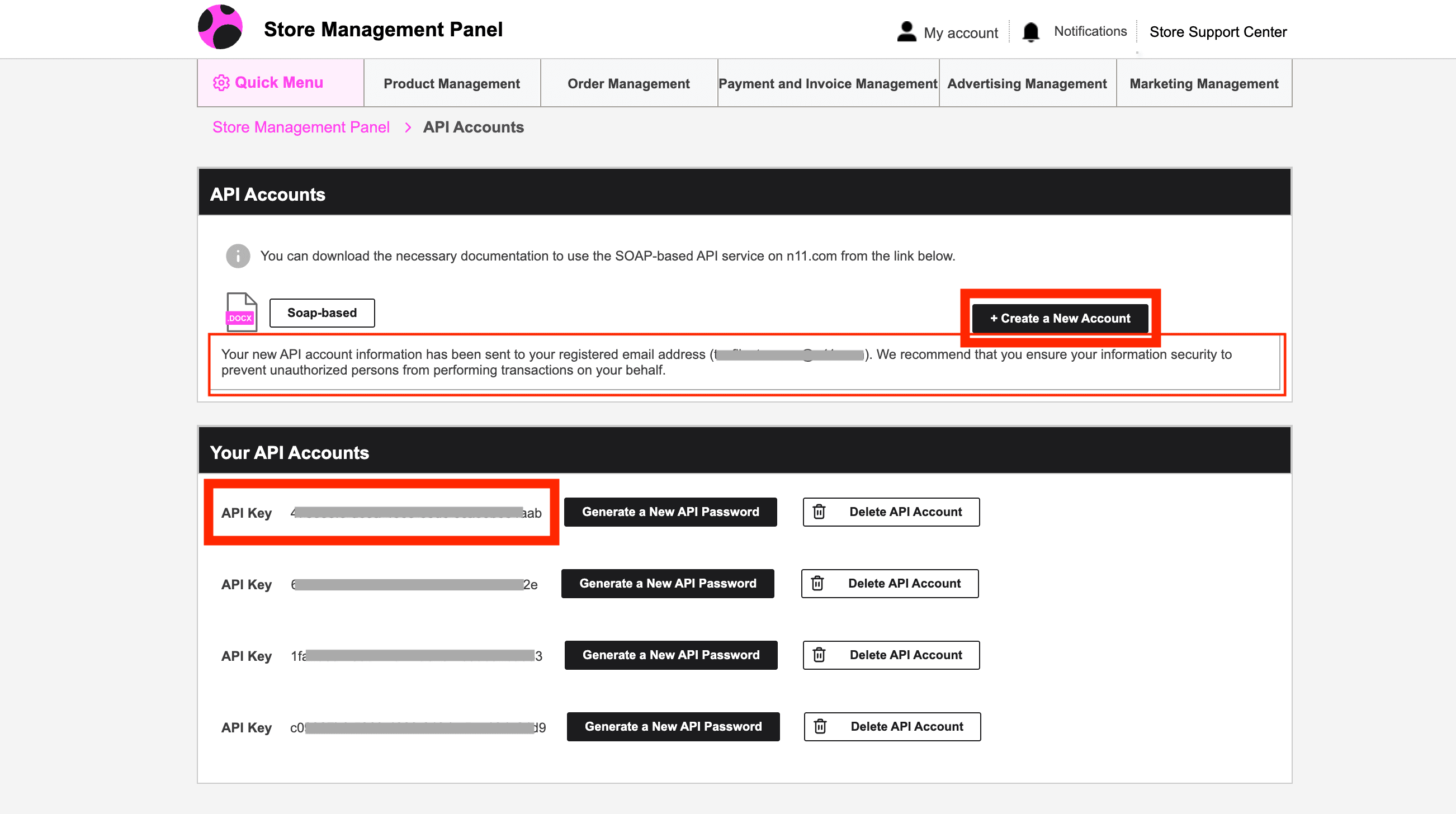Download the Soap-based documentation

point(322,313)
